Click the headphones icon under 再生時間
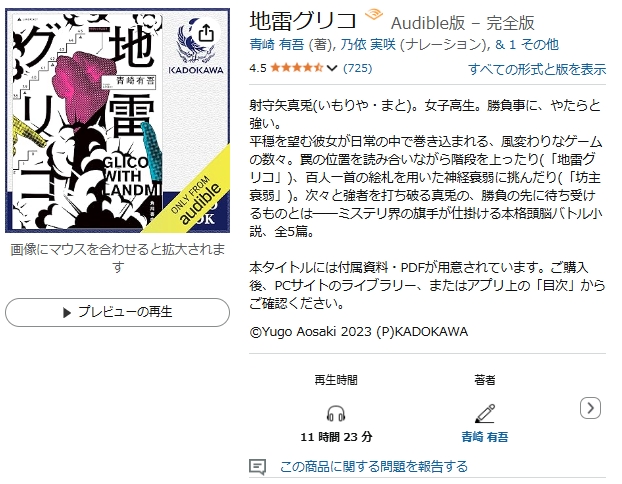This screenshot has height=484, width=622. tap(336, 414)
